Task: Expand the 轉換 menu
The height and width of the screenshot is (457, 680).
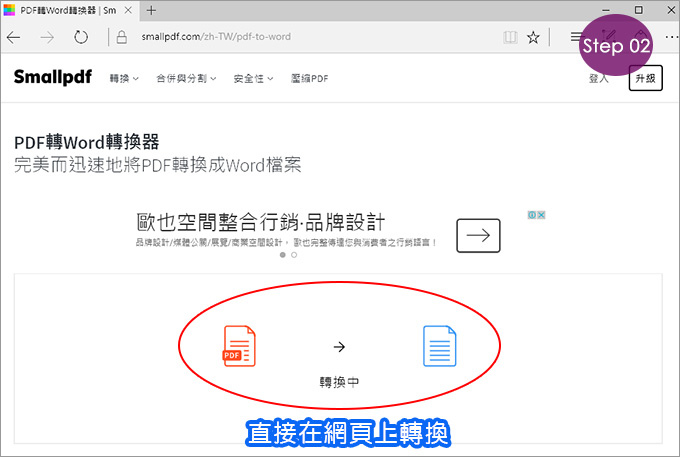Action: (124, 78)
